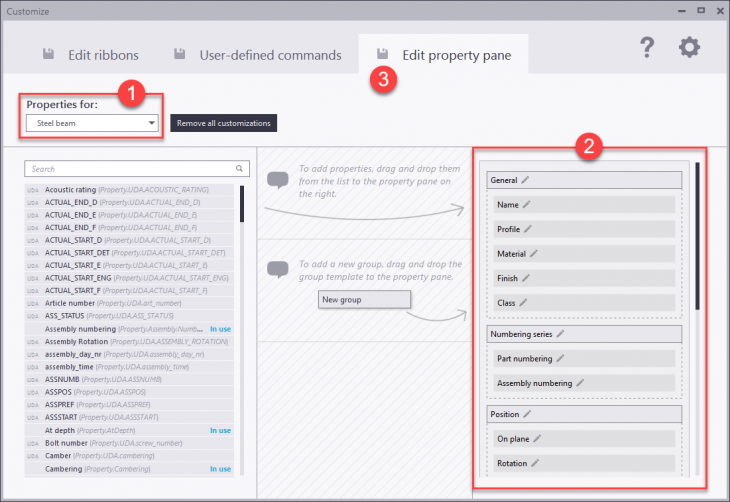The image size is (730, 502).
Task: Select ACTUAL_START_ENG property row
Action: tap(129, 278)
